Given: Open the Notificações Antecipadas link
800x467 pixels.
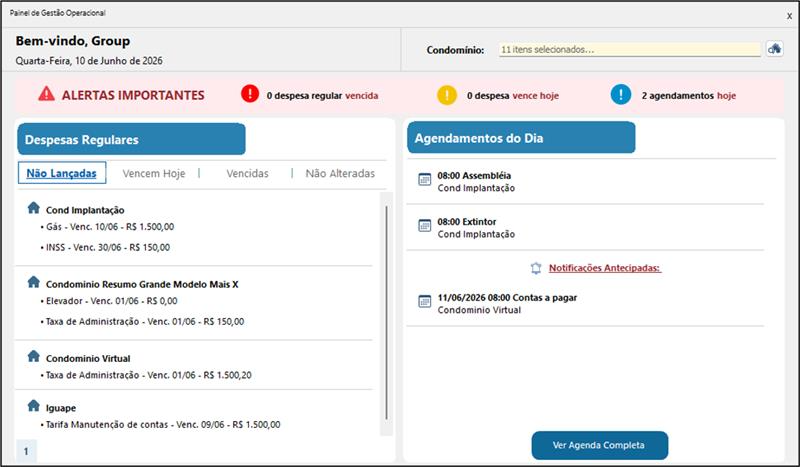Looking at the screenshot, I should [605, 268].
